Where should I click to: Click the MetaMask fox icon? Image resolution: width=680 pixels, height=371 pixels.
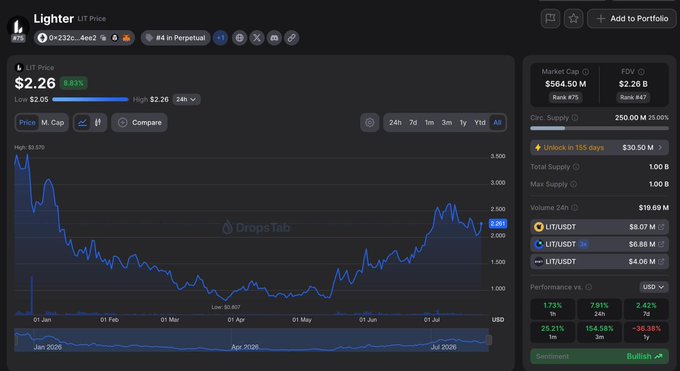click(x=126, y=38)
